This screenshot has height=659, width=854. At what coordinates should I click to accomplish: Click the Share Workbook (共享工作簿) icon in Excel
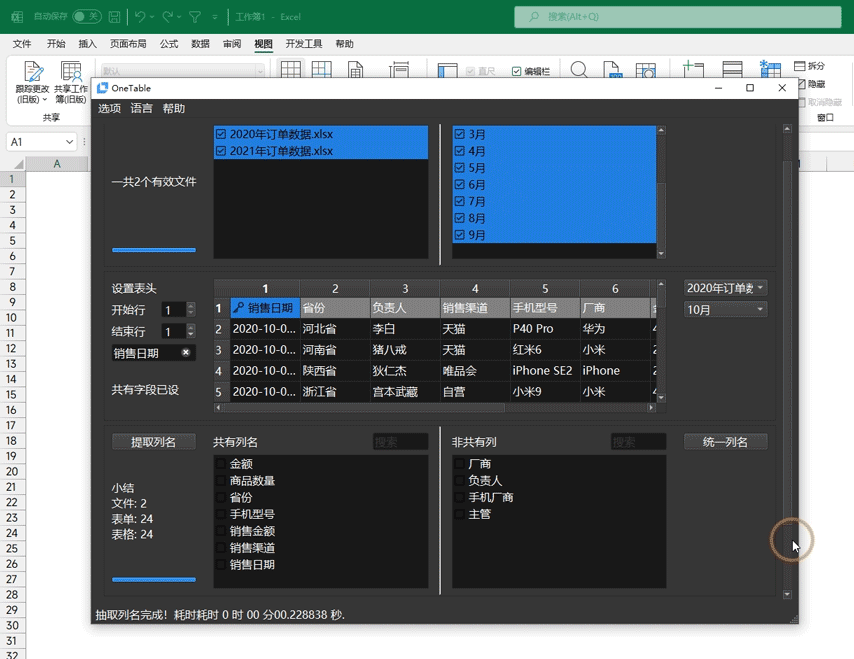coord(71,72)
